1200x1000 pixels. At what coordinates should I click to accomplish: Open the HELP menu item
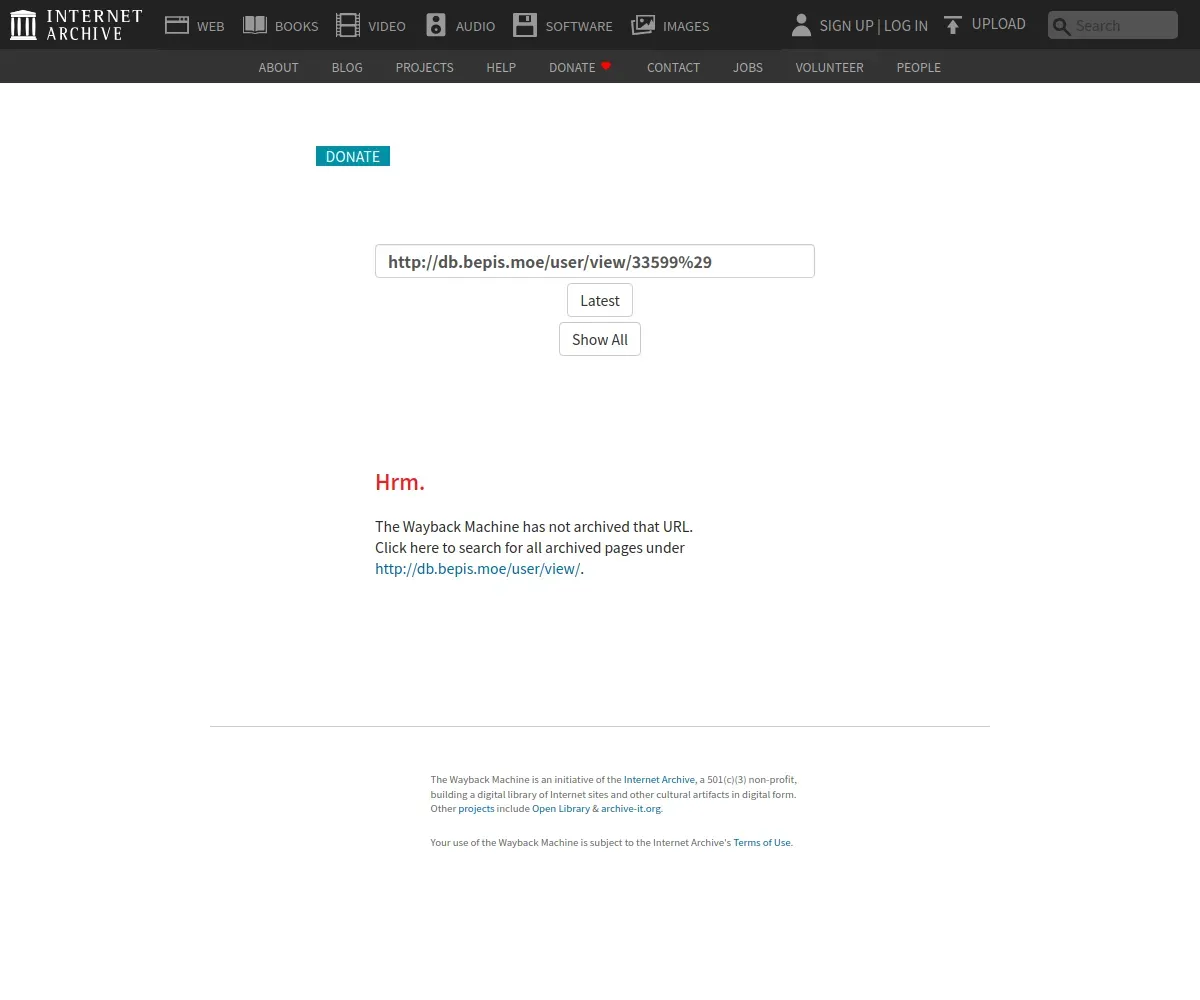coord(501,67)
